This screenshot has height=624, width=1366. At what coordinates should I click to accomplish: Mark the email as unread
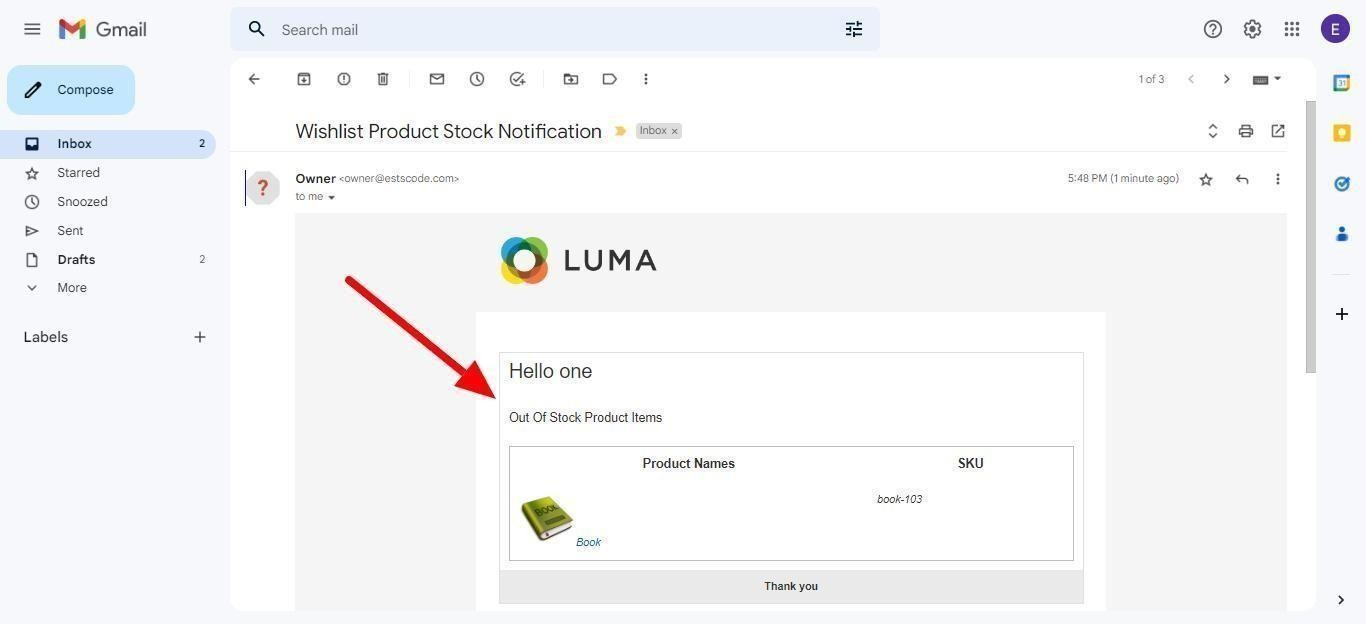click(437, 79)
